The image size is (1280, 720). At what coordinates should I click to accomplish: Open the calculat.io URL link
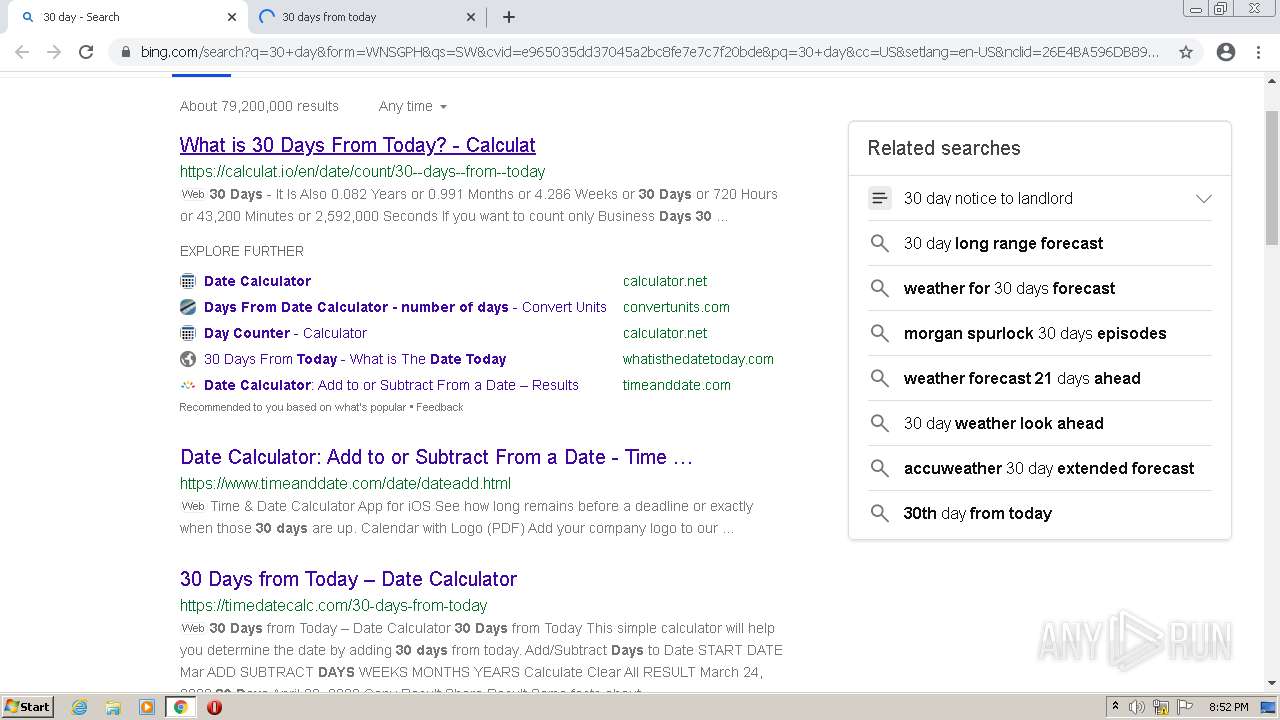tap(363, 171)
